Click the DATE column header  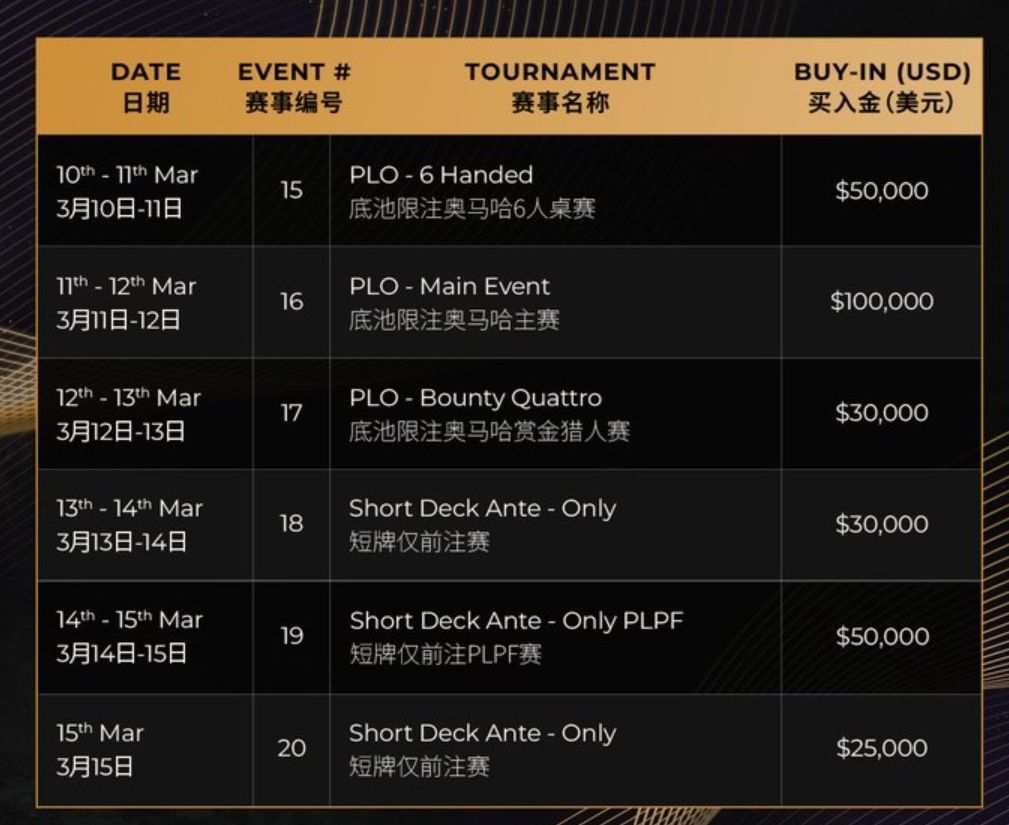146,86
